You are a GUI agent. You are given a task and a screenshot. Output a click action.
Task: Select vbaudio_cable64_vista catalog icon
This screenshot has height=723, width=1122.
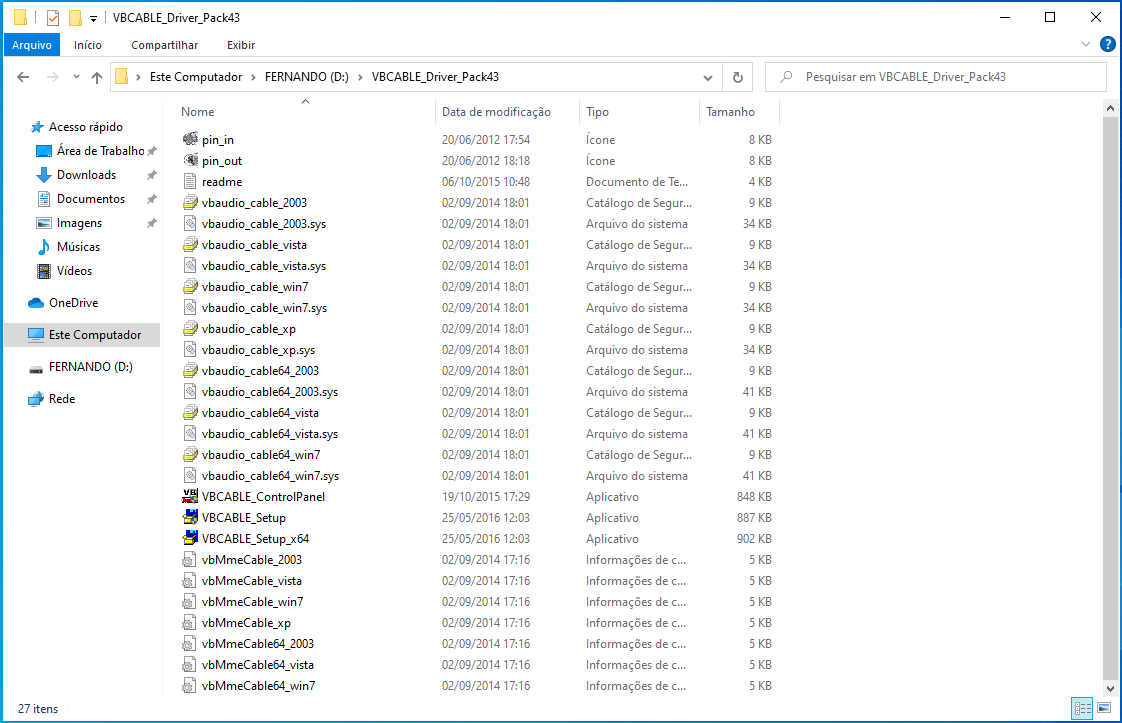point(190,412)
